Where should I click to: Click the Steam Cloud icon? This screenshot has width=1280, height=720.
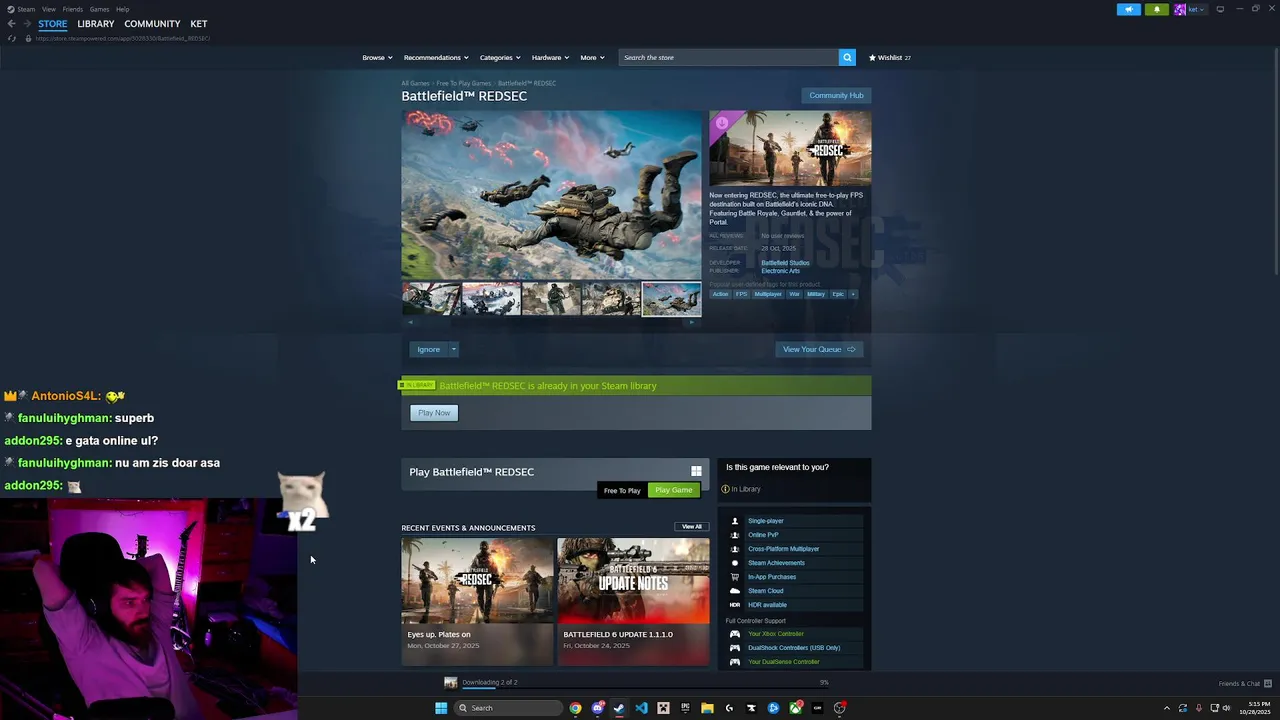[735, 591]
